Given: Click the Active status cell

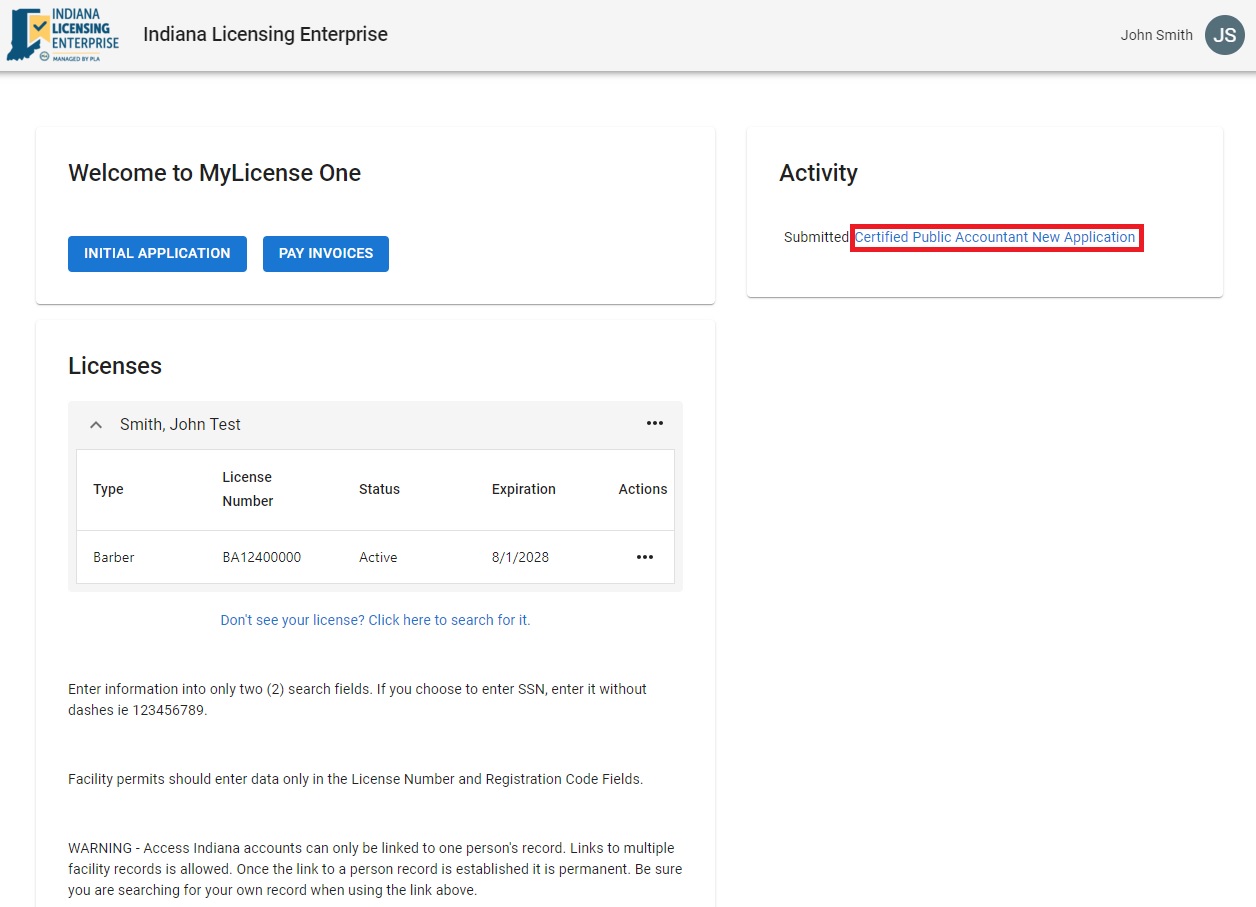Looking at the screenshot, I should tap(378, 558).
